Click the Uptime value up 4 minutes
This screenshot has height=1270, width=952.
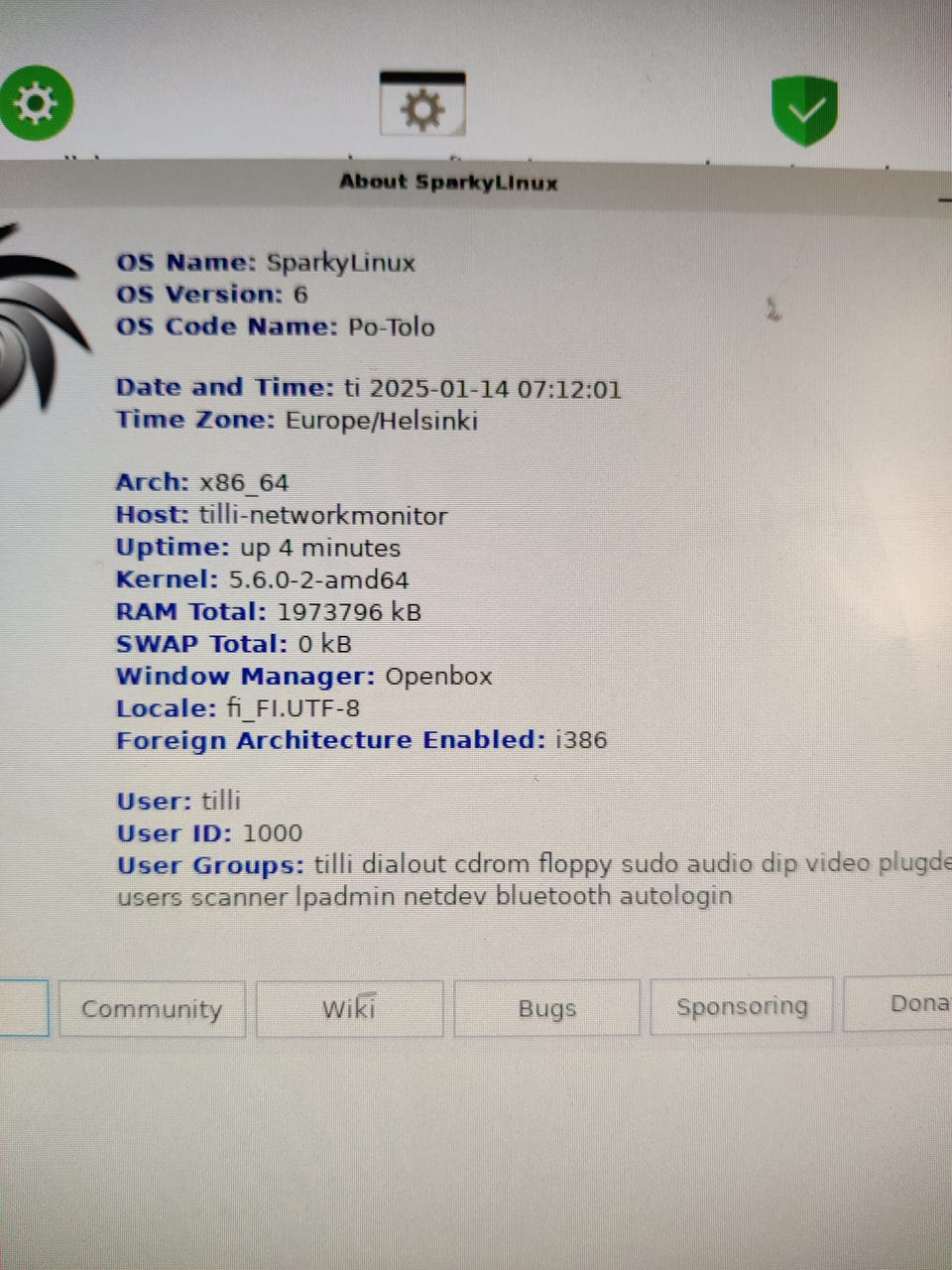(320, 548)
